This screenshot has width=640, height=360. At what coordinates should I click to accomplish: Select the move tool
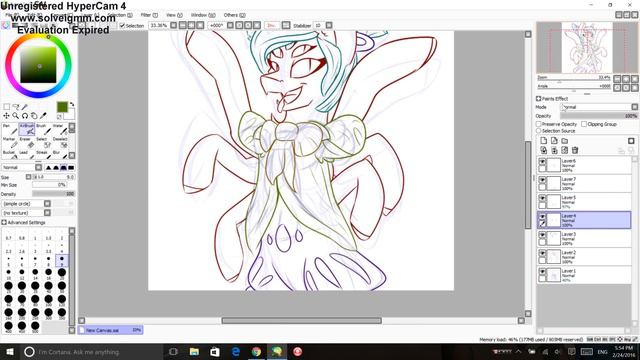(x=7, y=116)
